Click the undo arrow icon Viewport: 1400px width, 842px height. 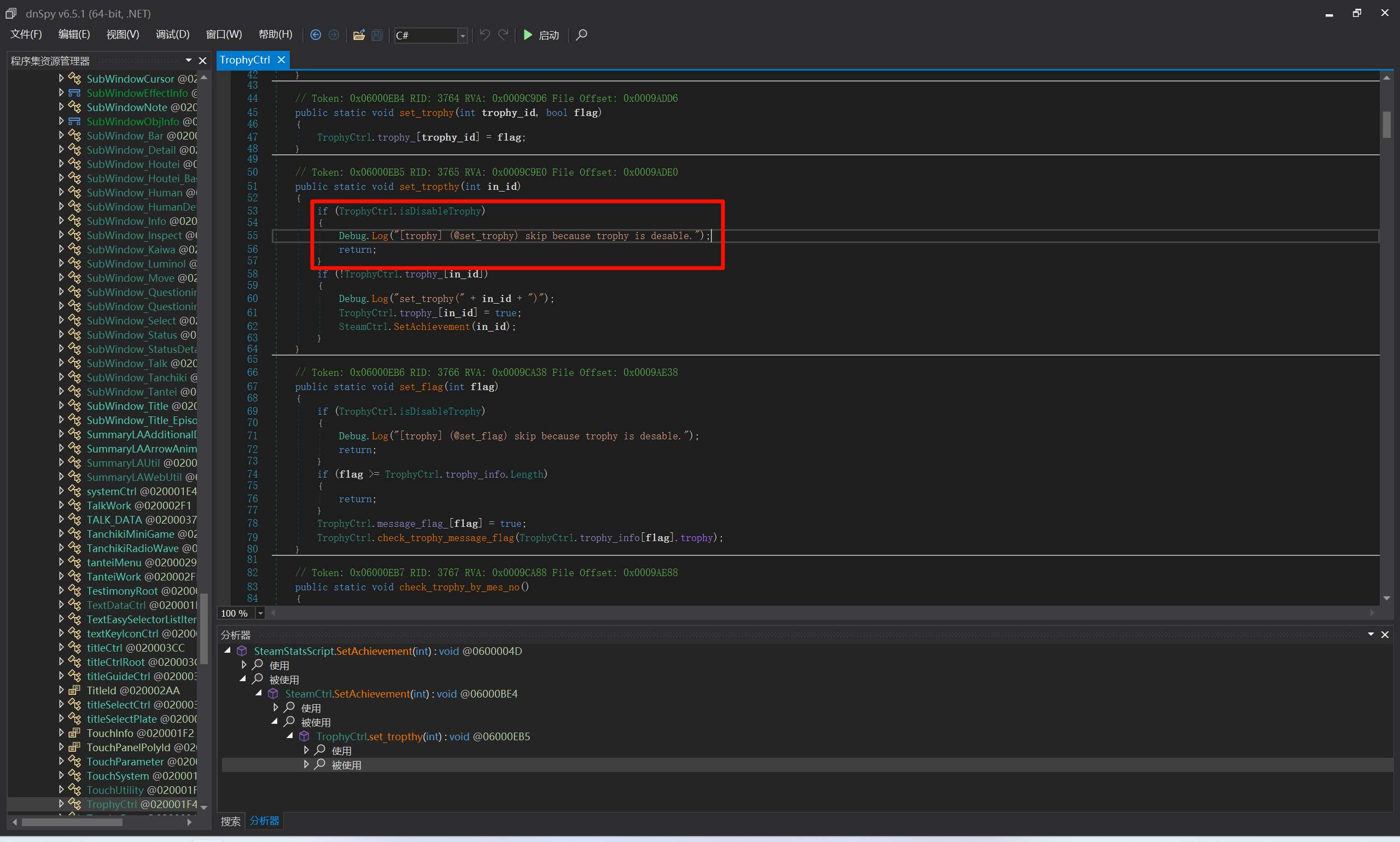[485, 35]
